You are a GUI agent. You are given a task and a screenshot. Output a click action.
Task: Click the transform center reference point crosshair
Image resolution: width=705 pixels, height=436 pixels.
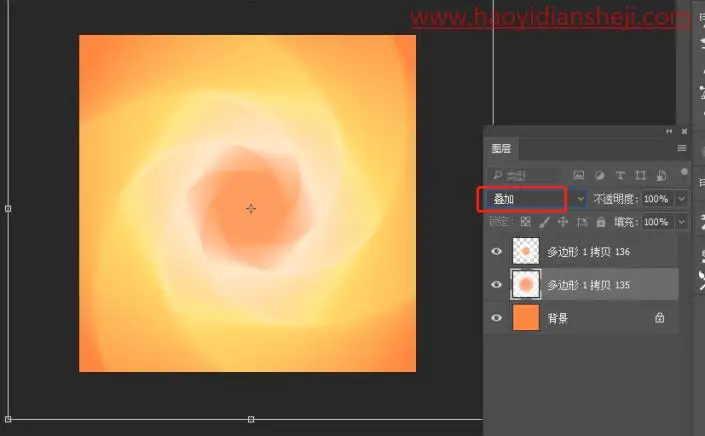pyautogui.click(x=251, y=209)
